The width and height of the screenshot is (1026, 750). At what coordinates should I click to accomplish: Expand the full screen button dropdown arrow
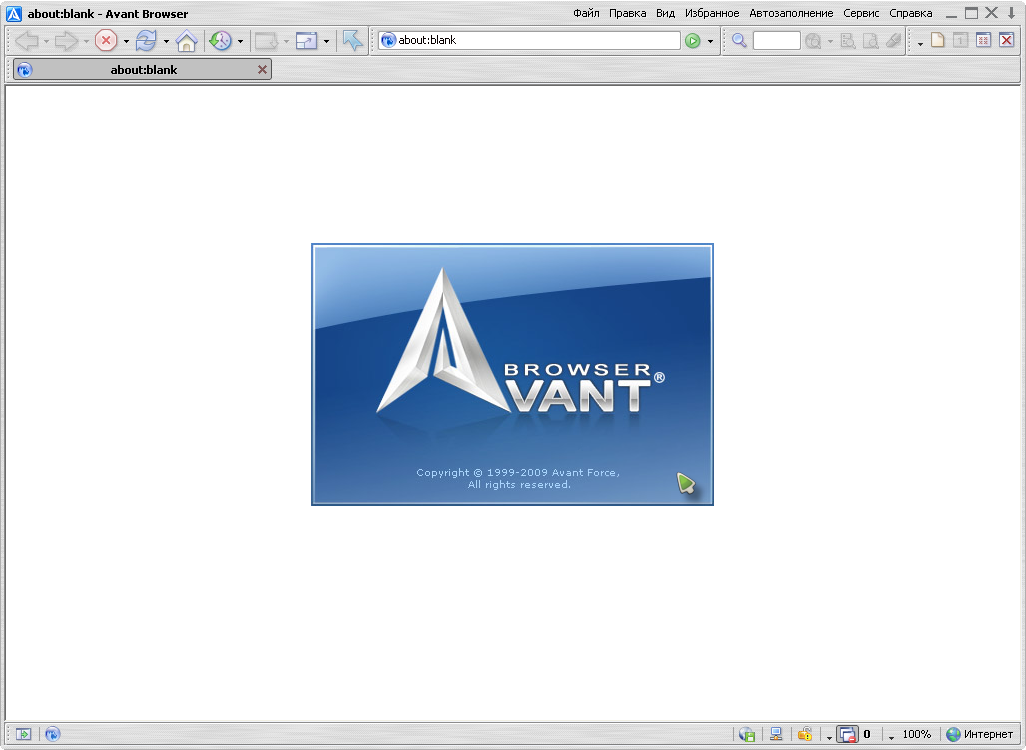[326, 41]
